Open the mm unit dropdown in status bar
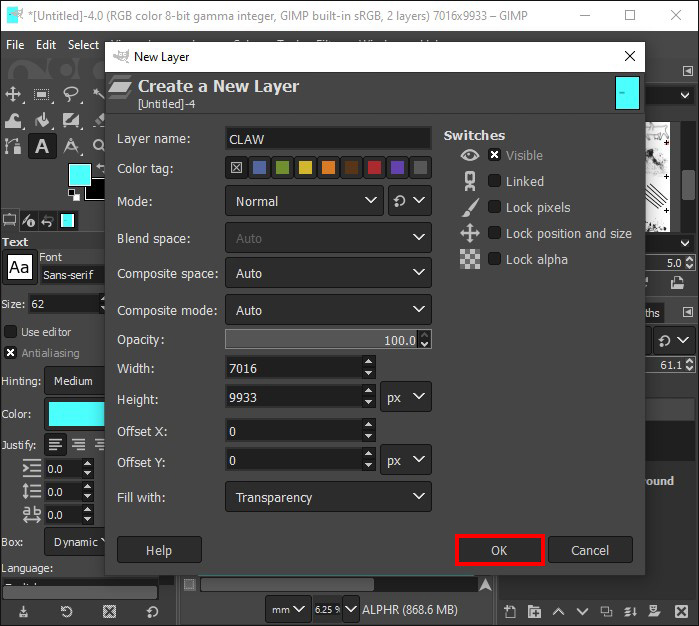This screenshot has width=699, height=626. (288, 609)
